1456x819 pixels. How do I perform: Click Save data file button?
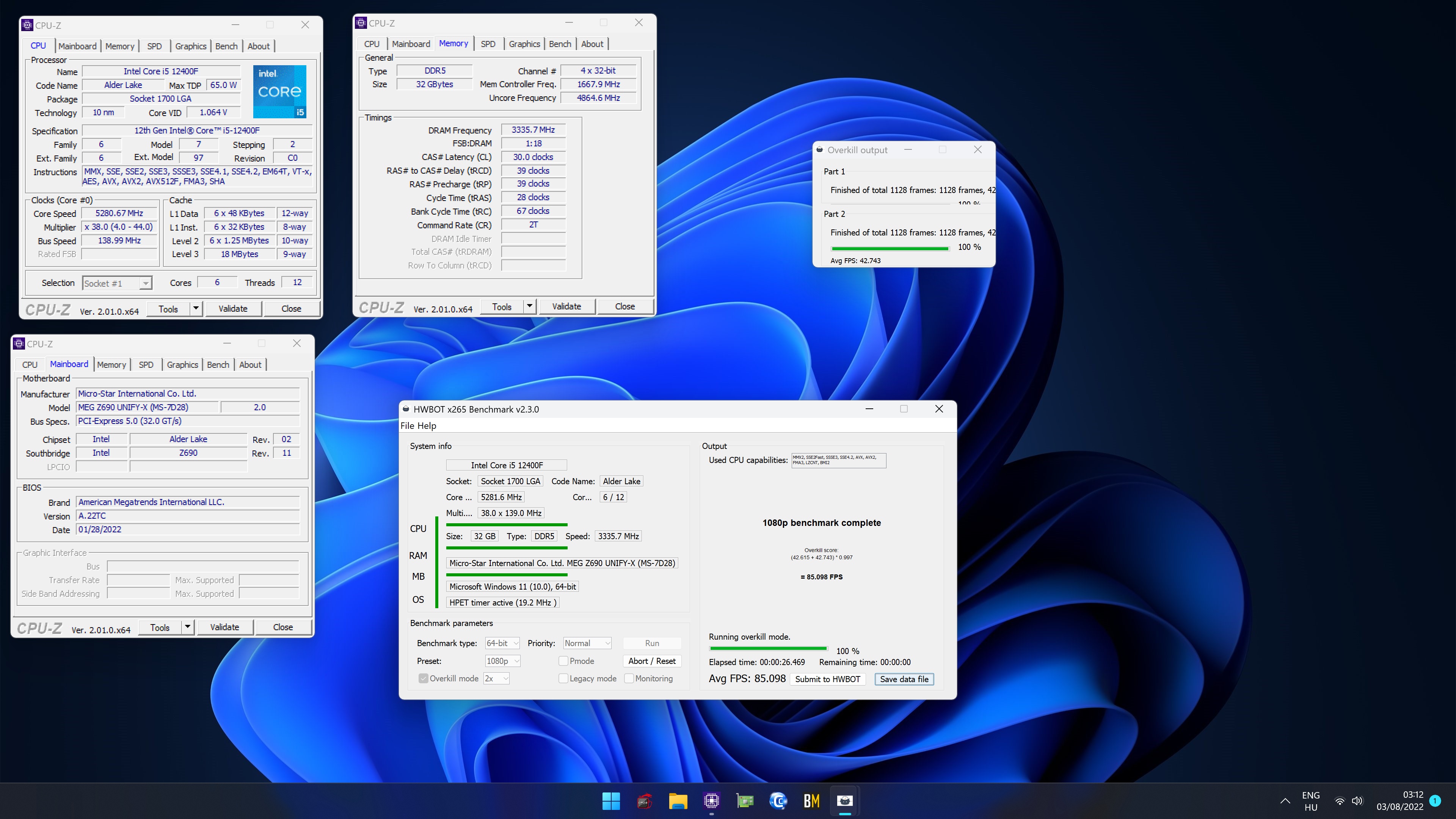[904, 679]
